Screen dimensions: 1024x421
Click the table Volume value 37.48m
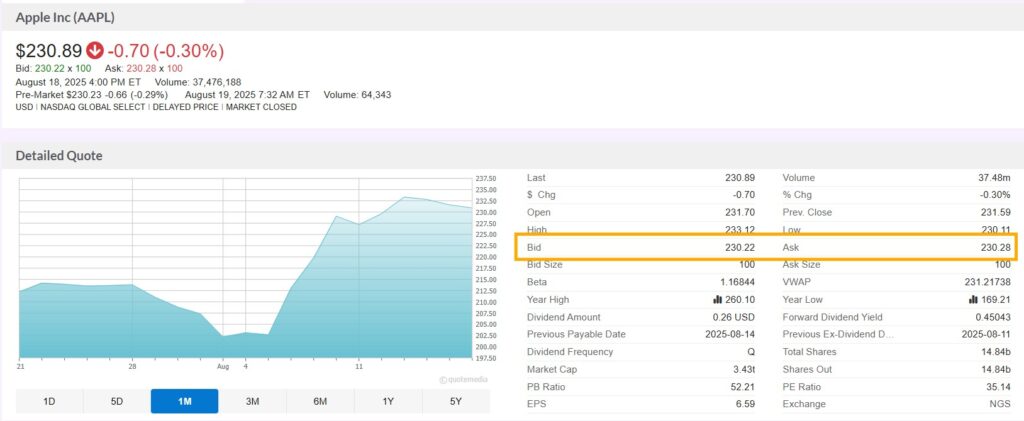click(996, 178)
